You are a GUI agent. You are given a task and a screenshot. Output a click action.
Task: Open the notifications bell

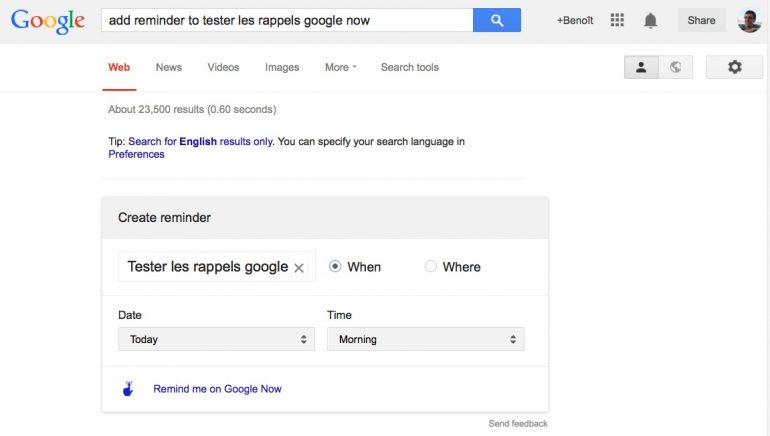click(x=651, y=20)
